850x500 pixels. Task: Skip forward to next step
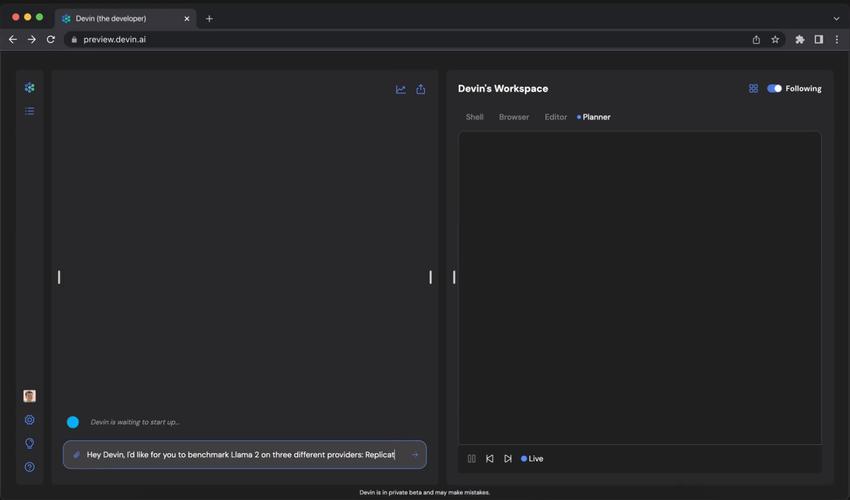point(508,459)
